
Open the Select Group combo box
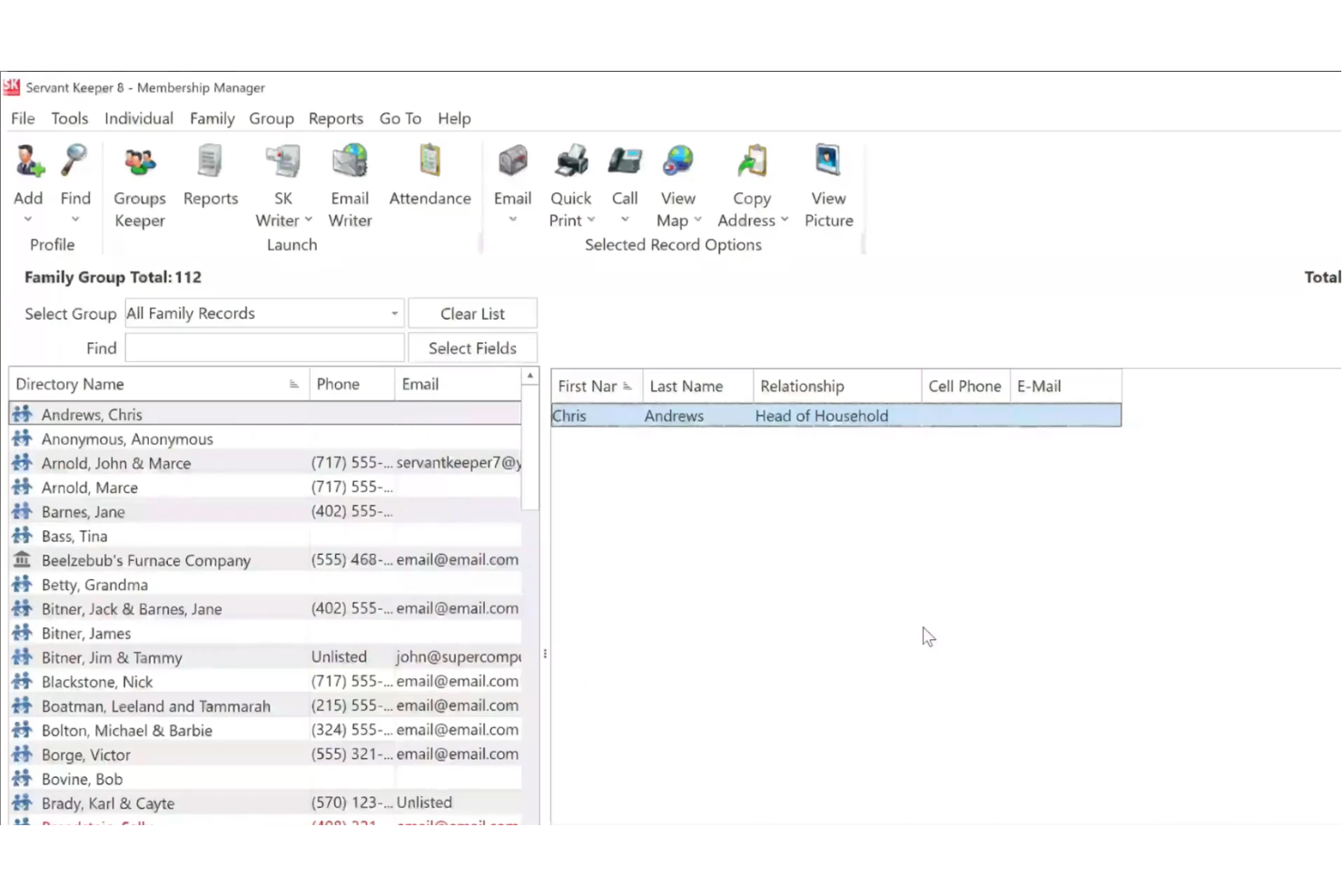263,313
